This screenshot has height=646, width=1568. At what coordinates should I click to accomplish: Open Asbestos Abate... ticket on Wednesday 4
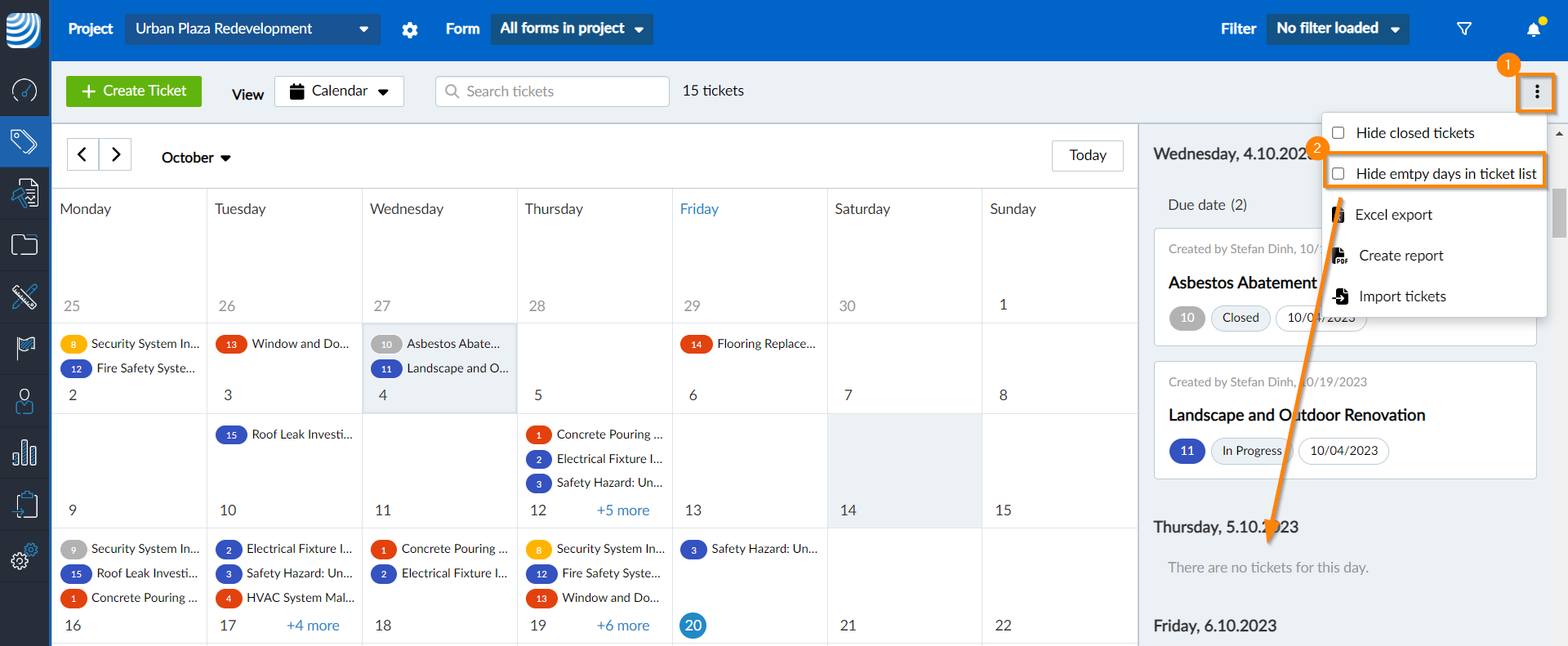tap(439, 344)
